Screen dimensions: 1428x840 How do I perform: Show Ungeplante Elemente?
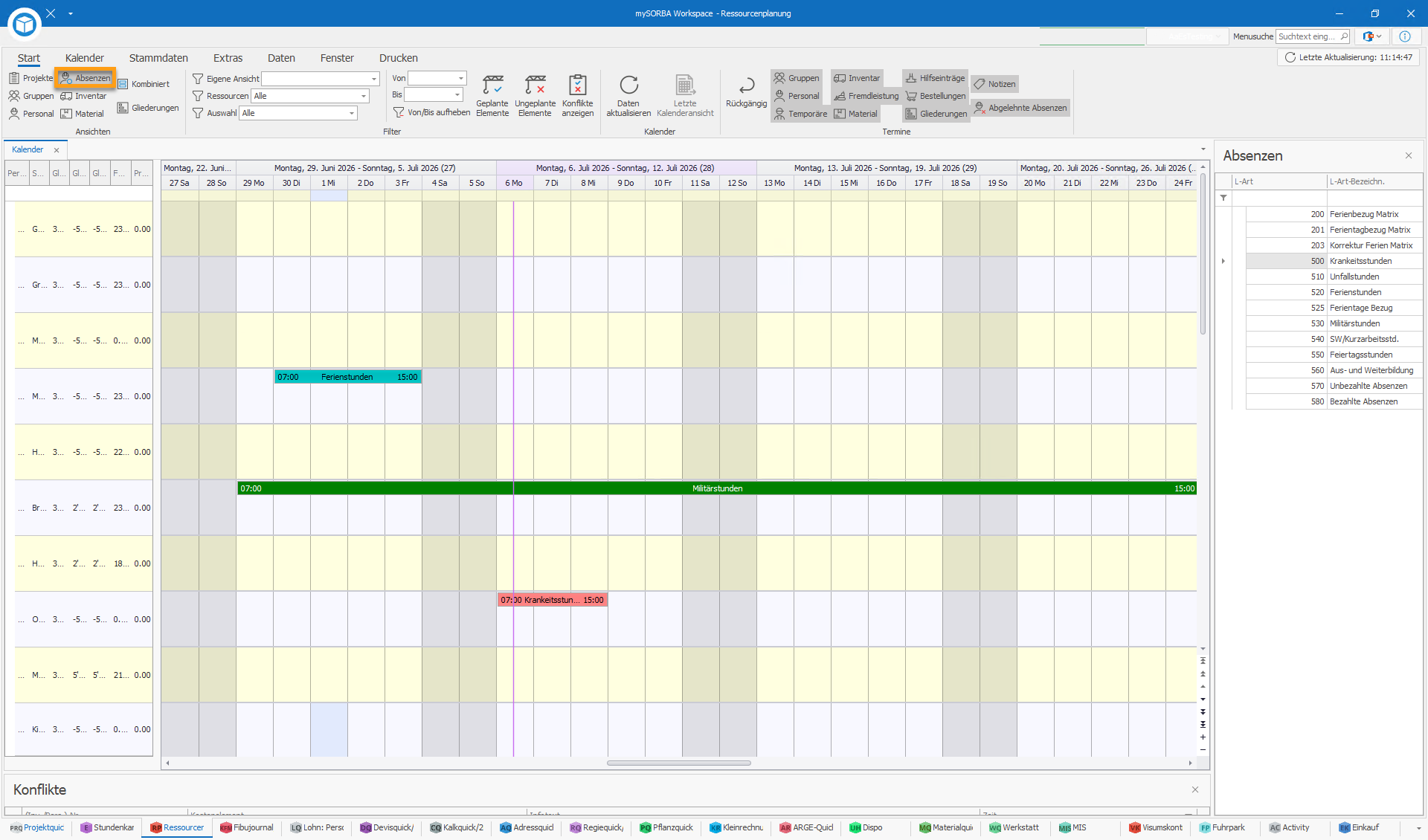[535, 95]
